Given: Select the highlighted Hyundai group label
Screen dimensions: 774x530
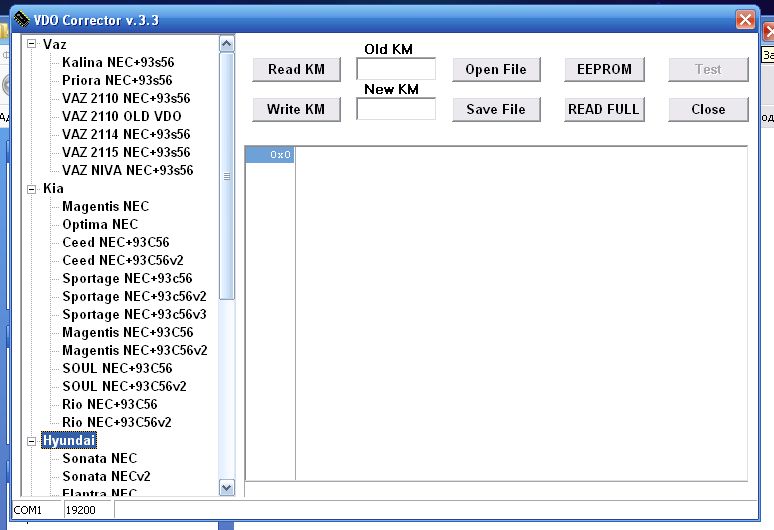Looking at the screenshot, I should tap(69, 440).
